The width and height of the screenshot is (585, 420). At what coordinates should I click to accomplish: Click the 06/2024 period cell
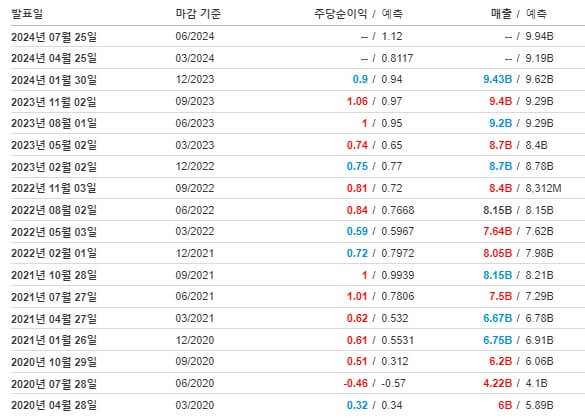point(195,36)
